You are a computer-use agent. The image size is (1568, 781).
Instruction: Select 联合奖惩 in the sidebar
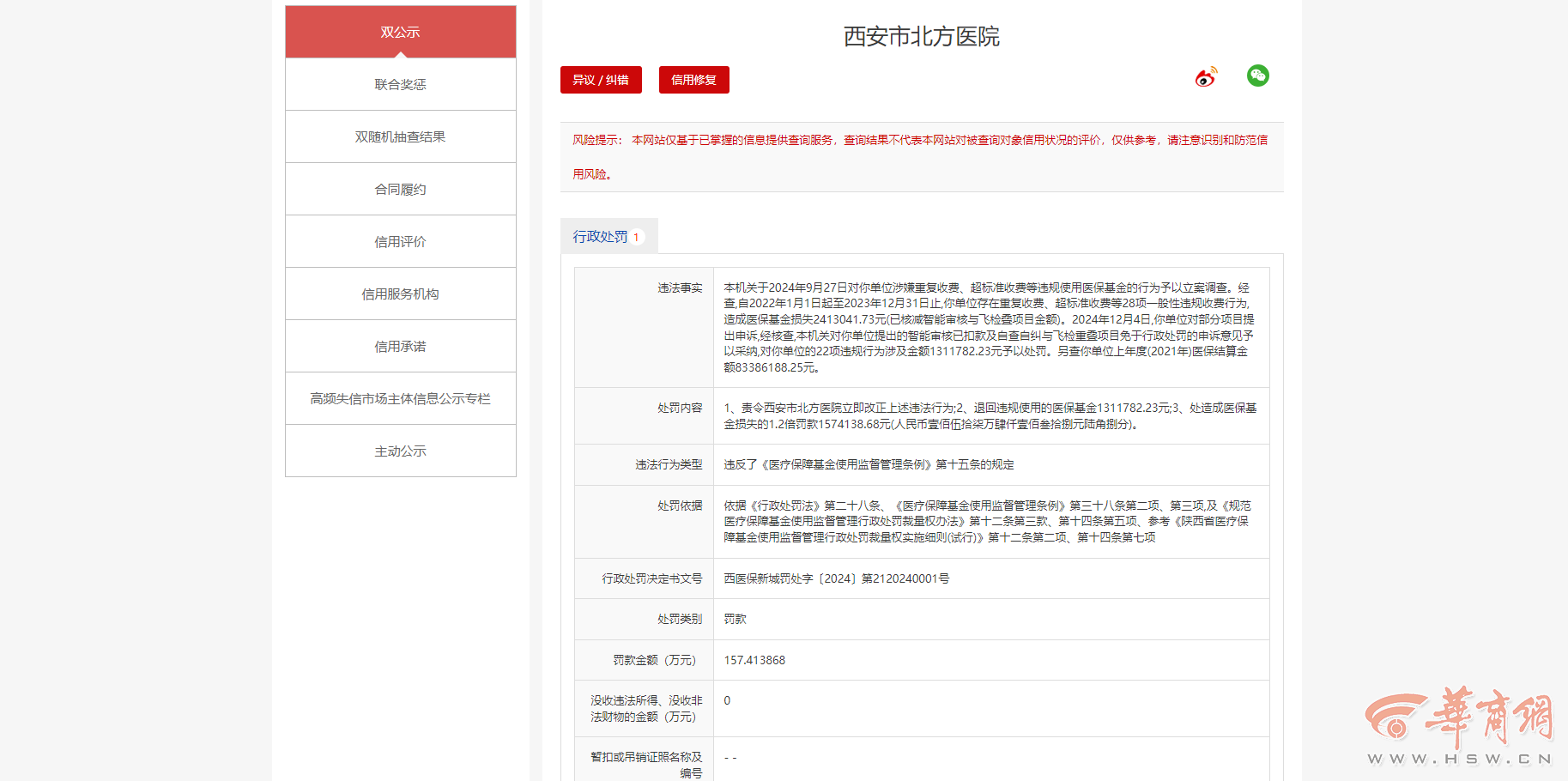401,84
